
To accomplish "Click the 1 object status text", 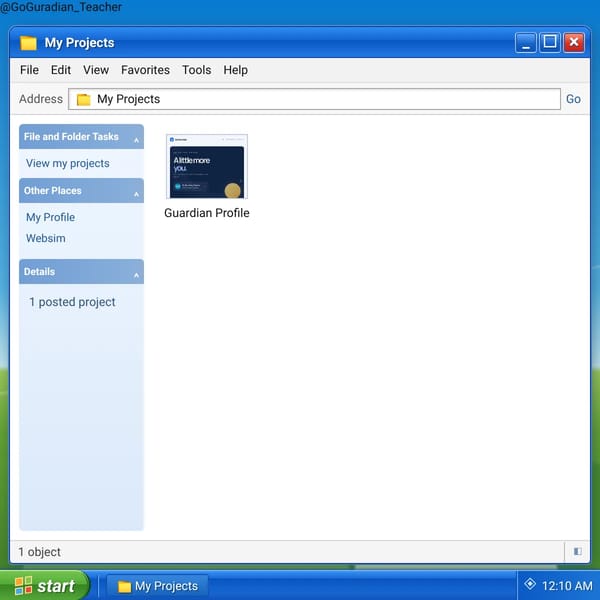I will coord(39,552).
